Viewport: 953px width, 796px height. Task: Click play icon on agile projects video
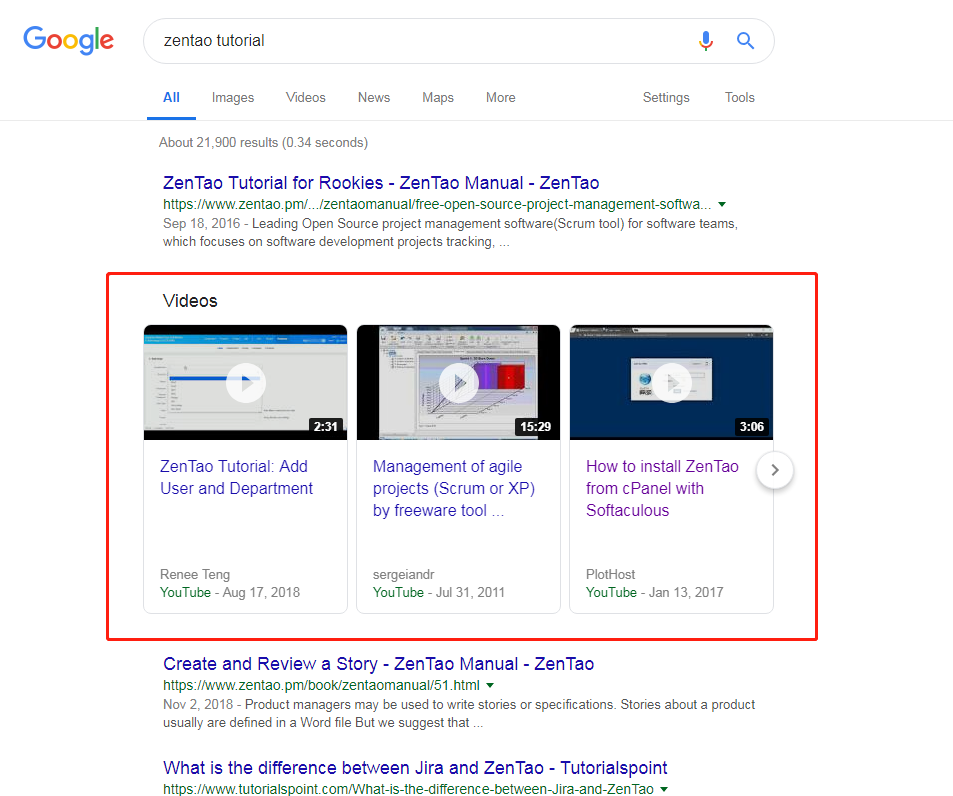(x=459, y=383)
